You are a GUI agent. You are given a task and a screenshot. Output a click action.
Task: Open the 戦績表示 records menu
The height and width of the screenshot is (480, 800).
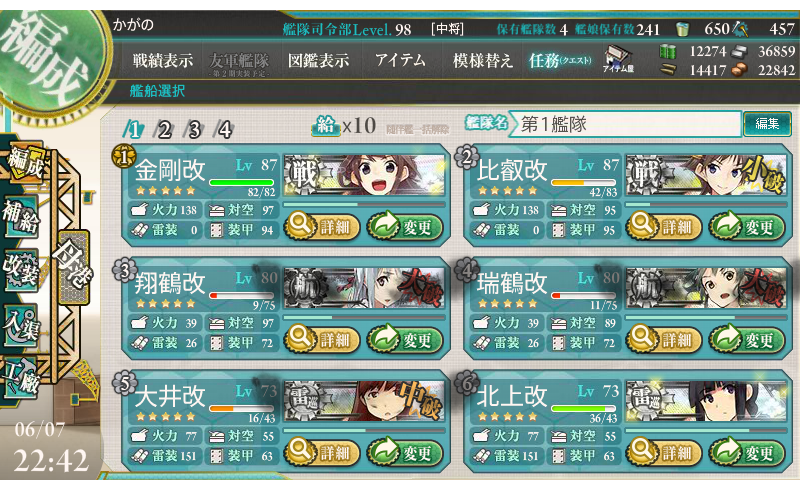(163, 61)
